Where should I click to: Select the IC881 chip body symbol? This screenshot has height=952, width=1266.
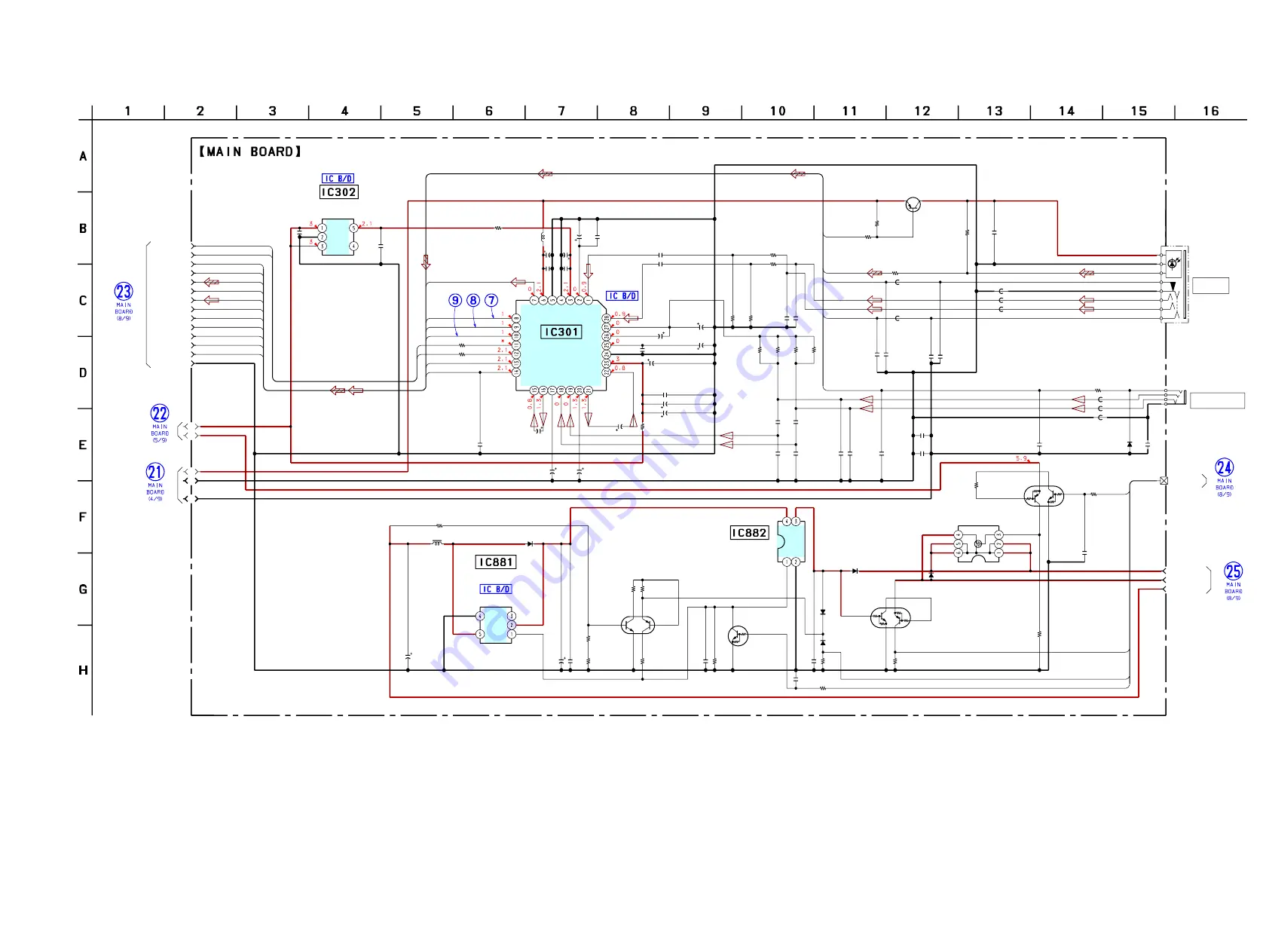pyautogui.click(x=496, y=625)
